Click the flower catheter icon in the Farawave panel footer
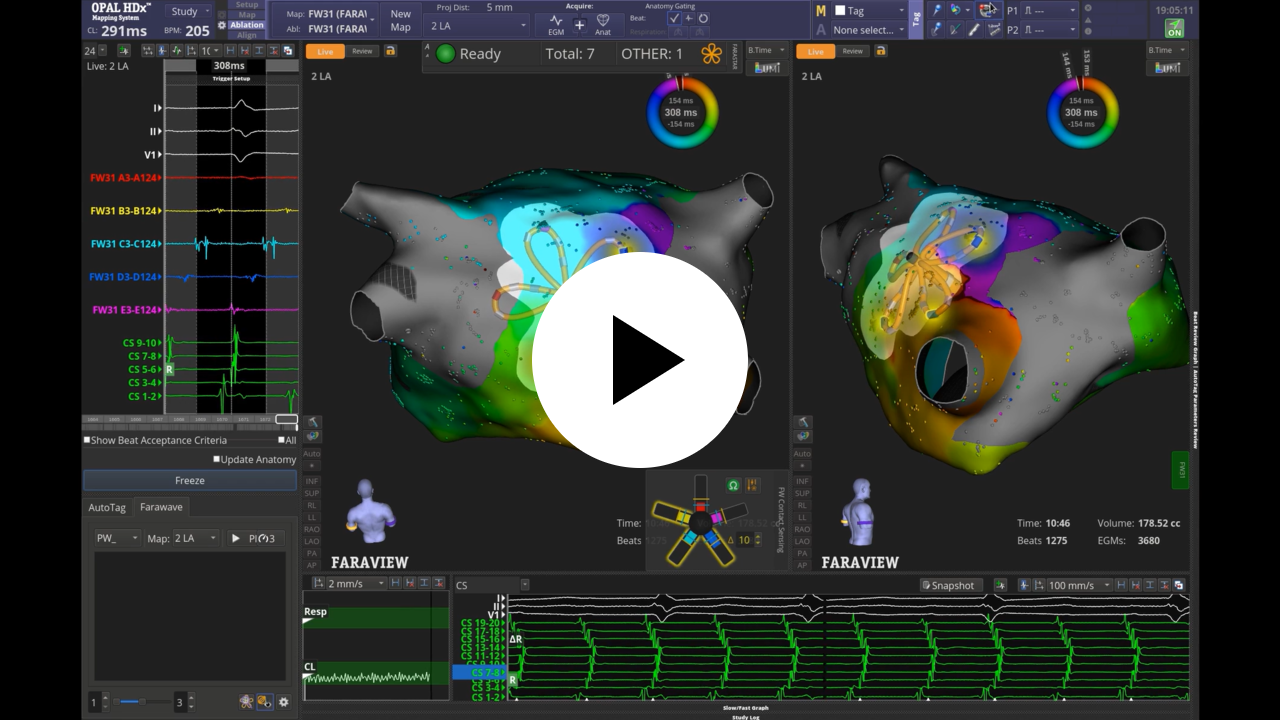 point(246,702)
